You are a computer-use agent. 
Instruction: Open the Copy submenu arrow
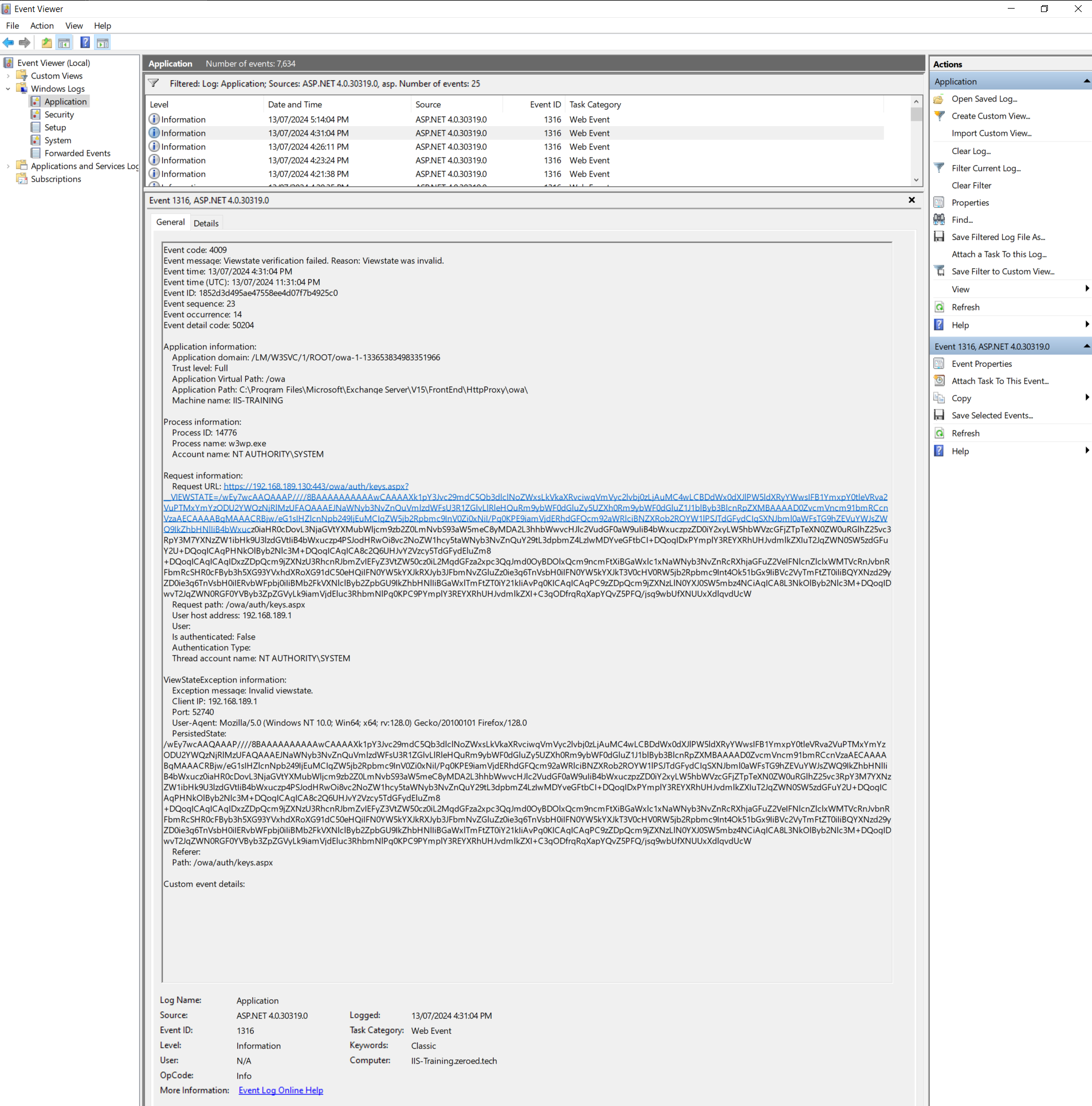(x=1086, y=398)
